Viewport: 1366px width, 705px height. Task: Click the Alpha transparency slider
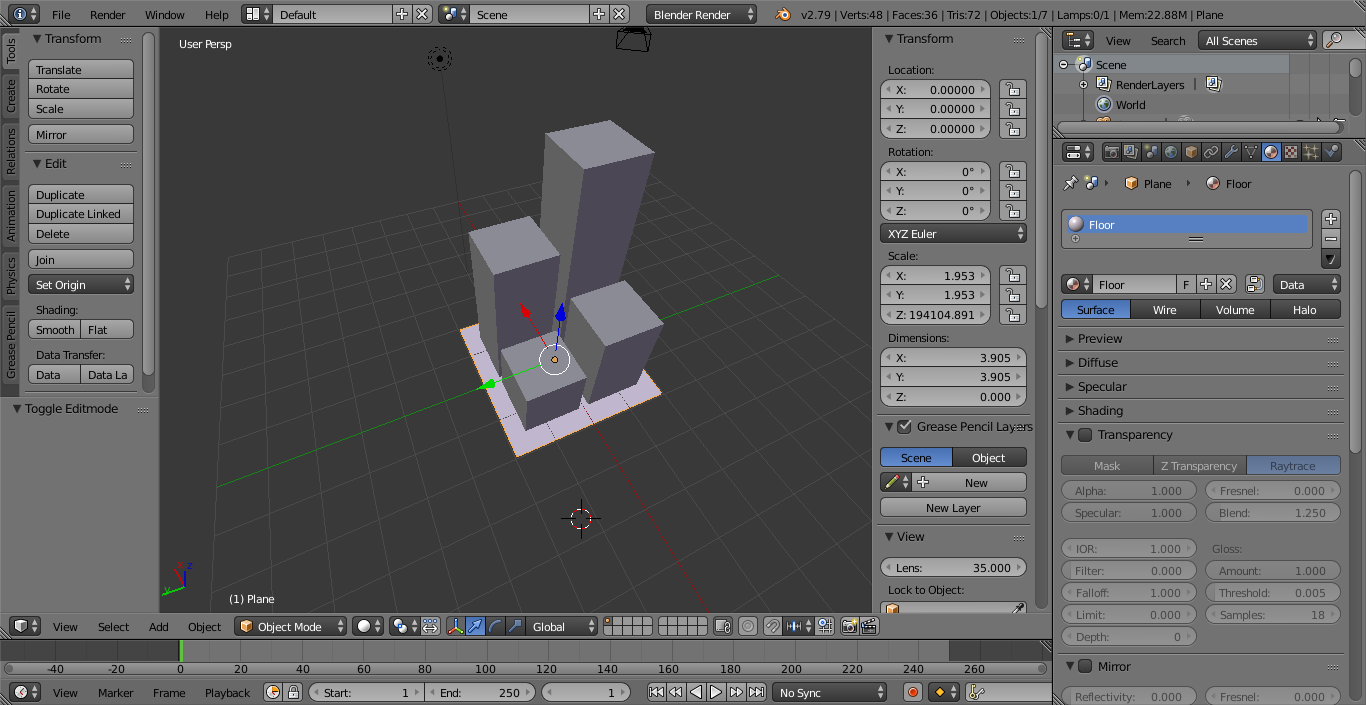point(1128,491)
